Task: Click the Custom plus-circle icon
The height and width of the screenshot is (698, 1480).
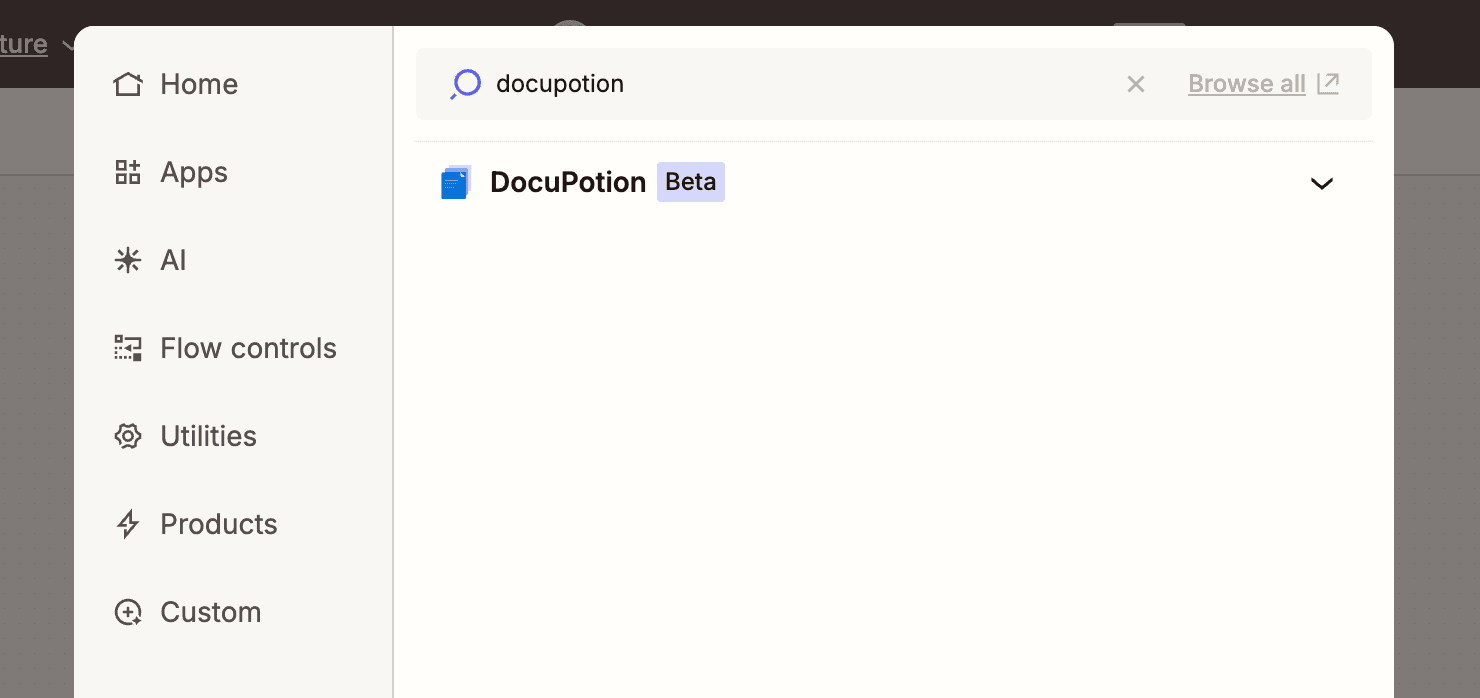Action: point(128,612)
